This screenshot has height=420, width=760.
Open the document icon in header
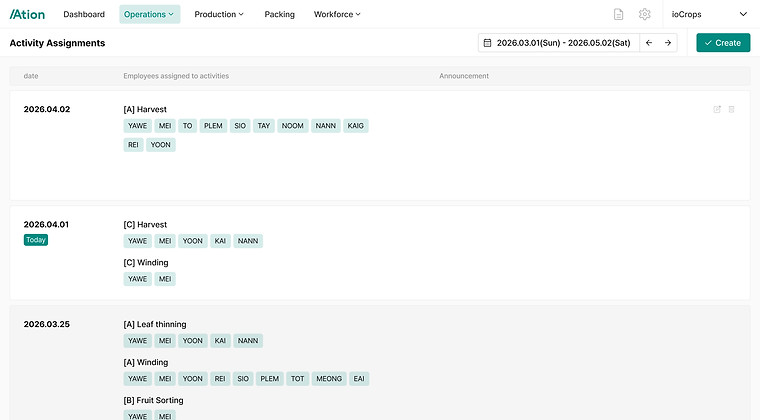pos(618,15)
